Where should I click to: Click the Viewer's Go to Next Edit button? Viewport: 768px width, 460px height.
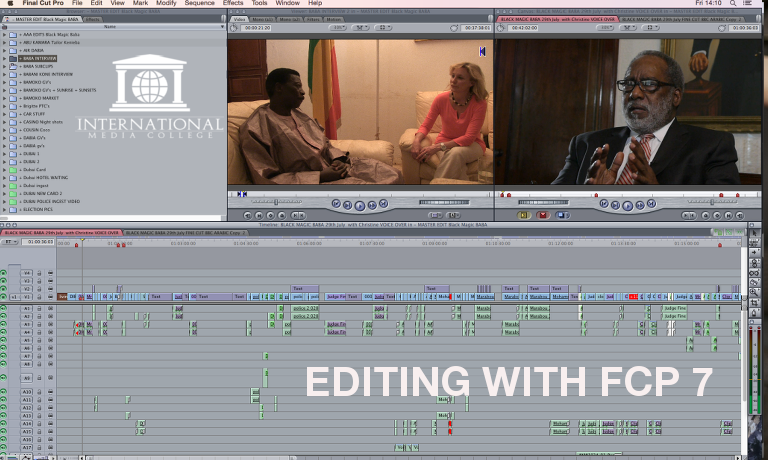(x=384, y=204)
